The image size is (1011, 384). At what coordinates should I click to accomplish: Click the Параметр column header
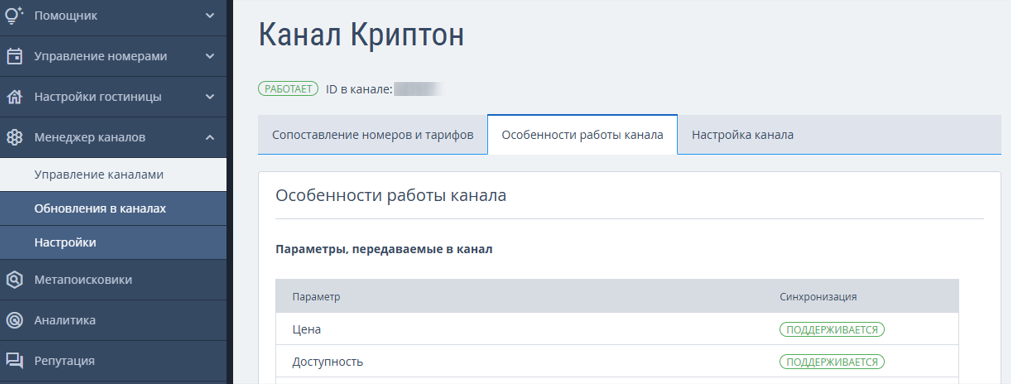[316, 296]
